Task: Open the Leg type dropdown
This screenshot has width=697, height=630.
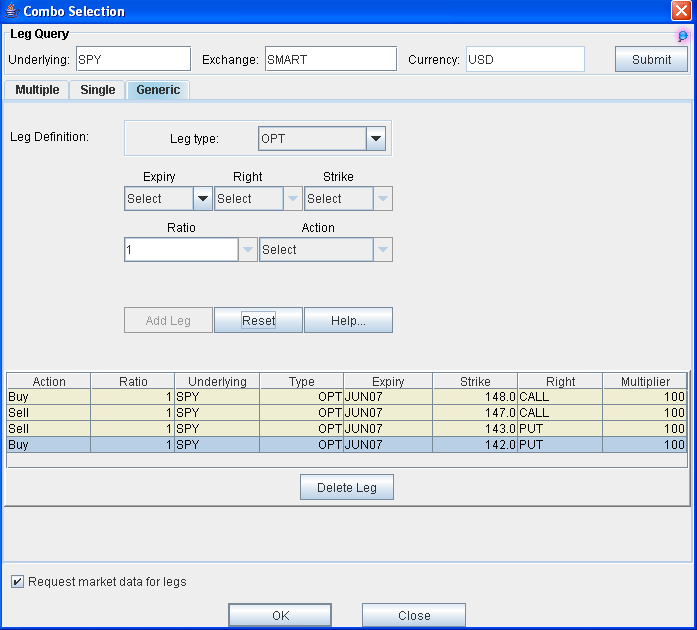Action: tap(376, 139)
